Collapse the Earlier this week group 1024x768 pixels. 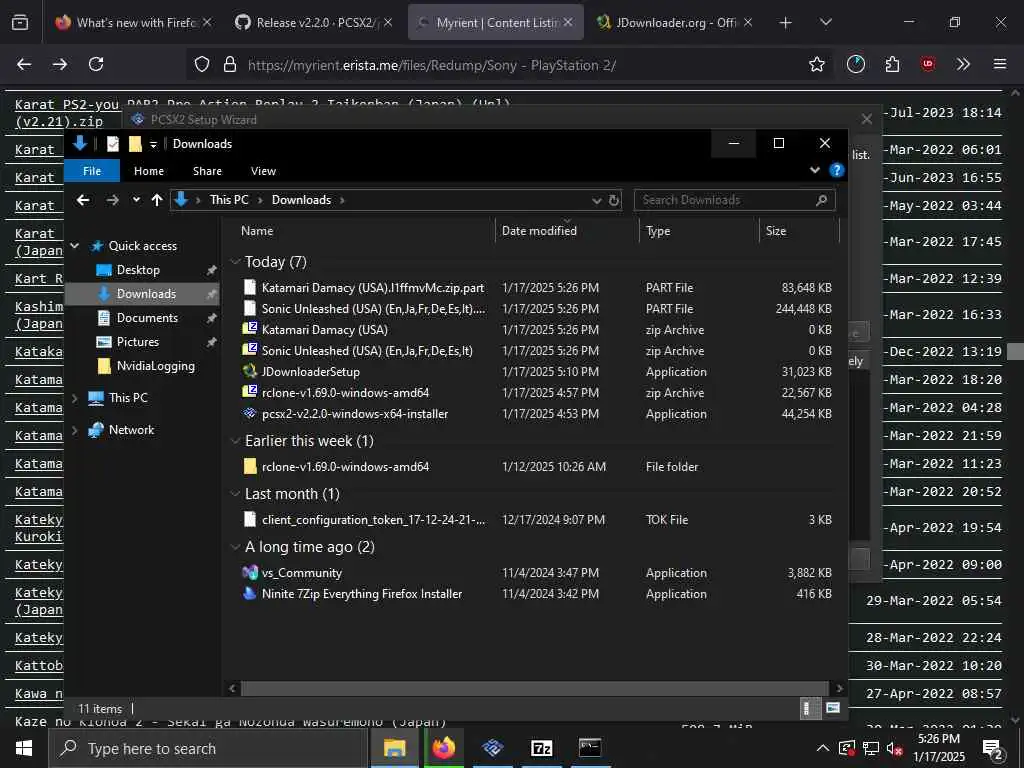(236, 441)
